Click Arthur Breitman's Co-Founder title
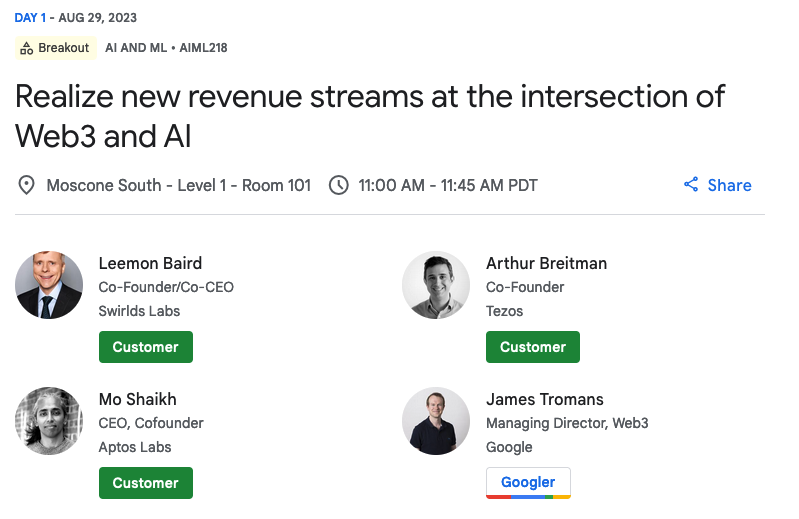This screenshot has height=519, width=799. [525, 287]
